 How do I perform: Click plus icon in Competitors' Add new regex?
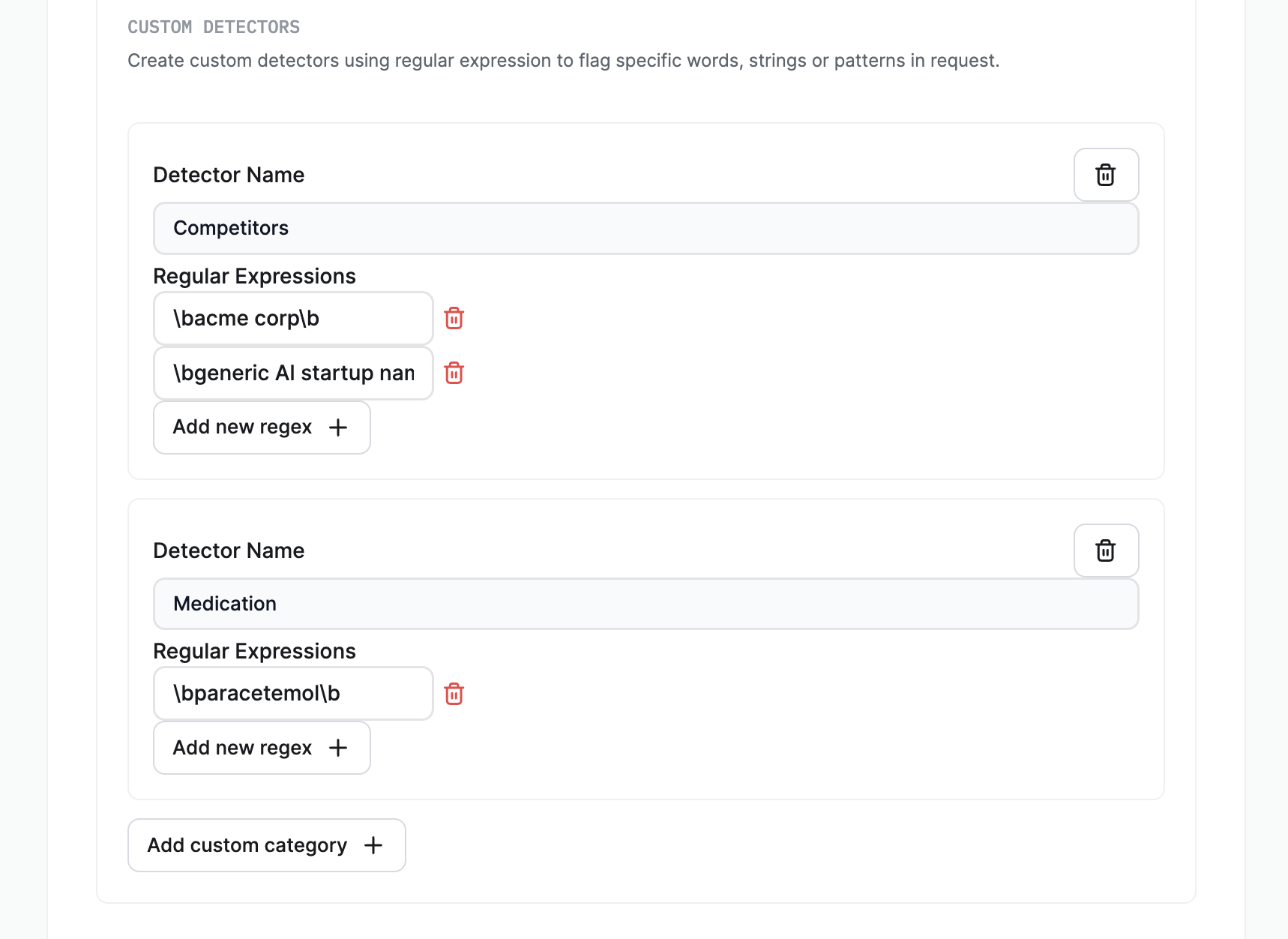[338, 427]
